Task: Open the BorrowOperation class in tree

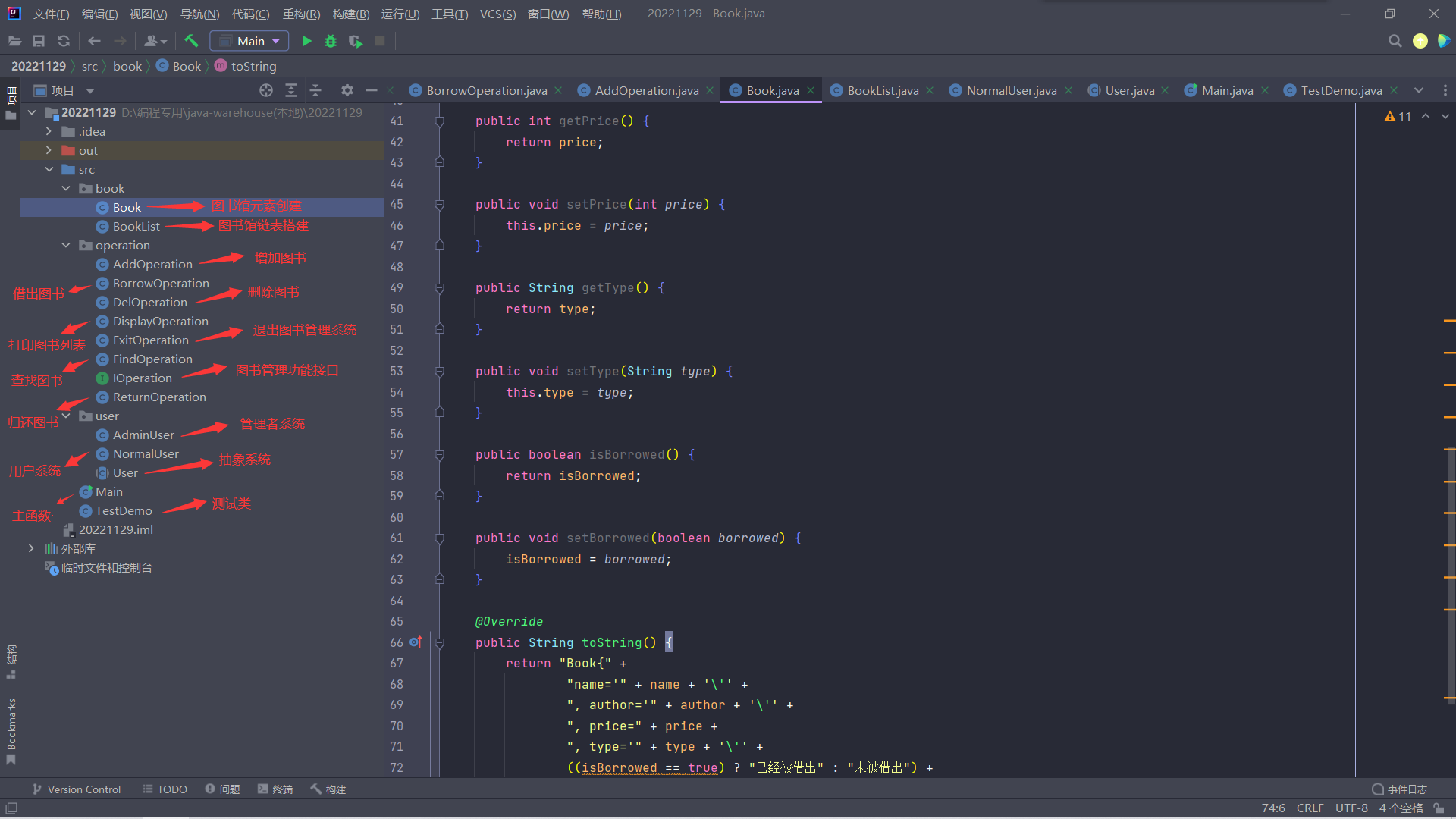Action: click(161, 283)
